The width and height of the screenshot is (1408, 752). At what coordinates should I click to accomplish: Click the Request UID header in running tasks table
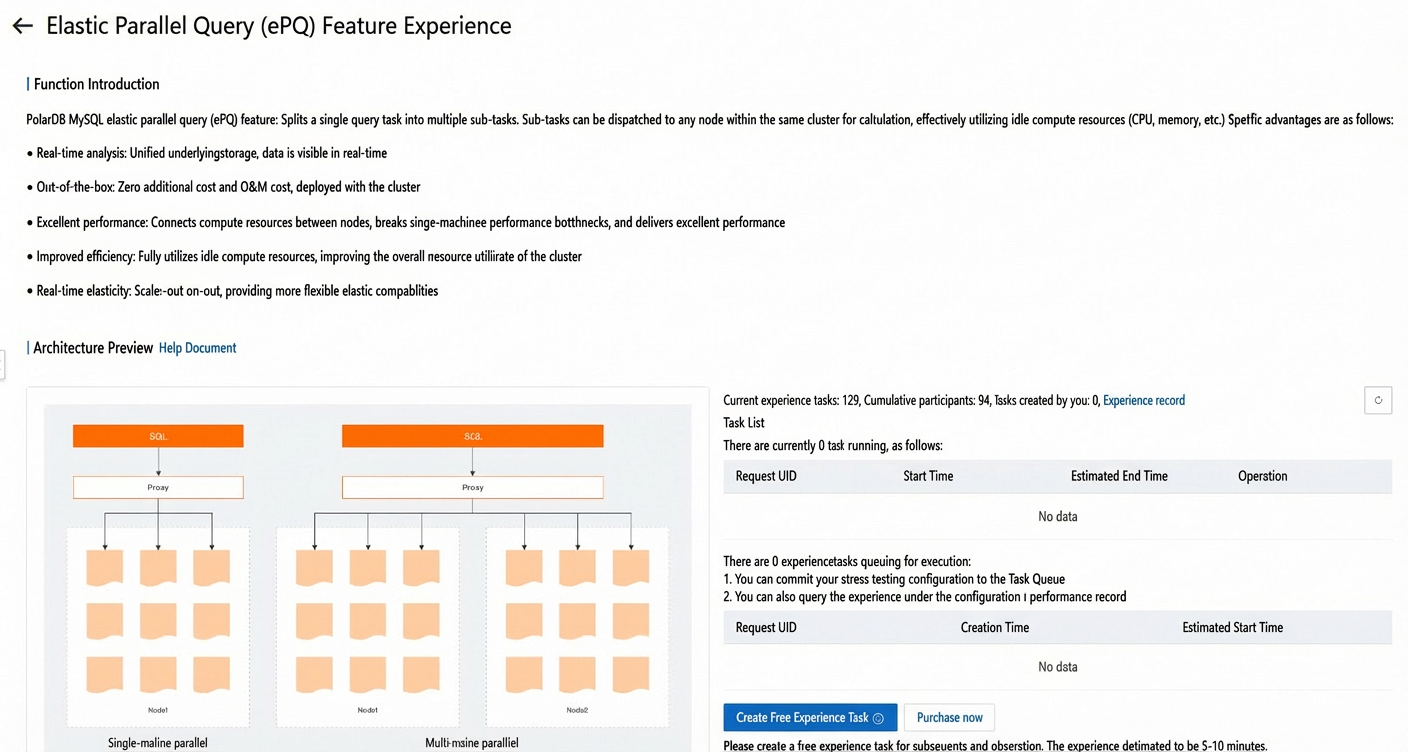click(766, 476)
